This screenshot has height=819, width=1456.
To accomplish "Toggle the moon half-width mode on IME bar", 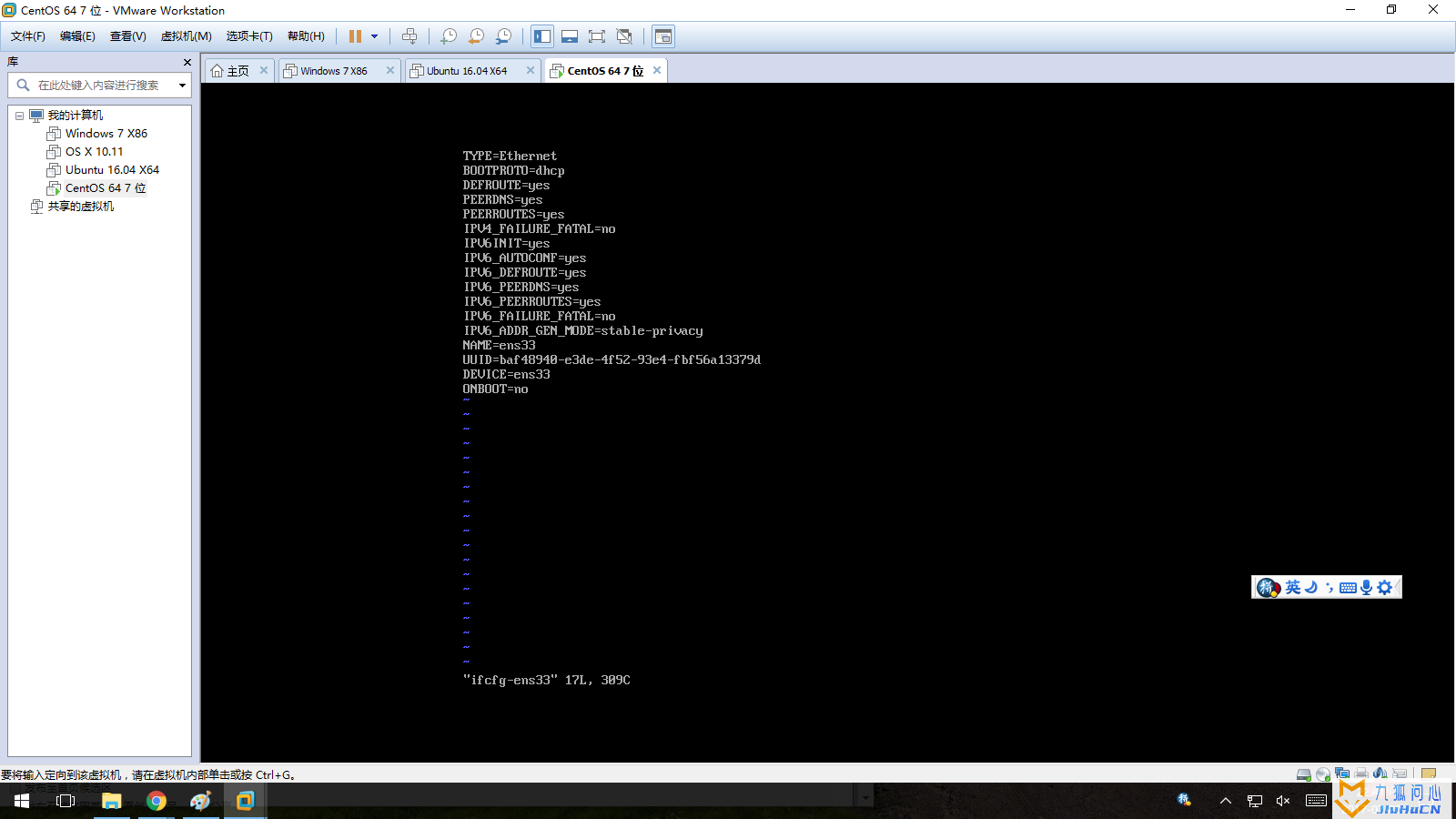I will [1311, 588].
